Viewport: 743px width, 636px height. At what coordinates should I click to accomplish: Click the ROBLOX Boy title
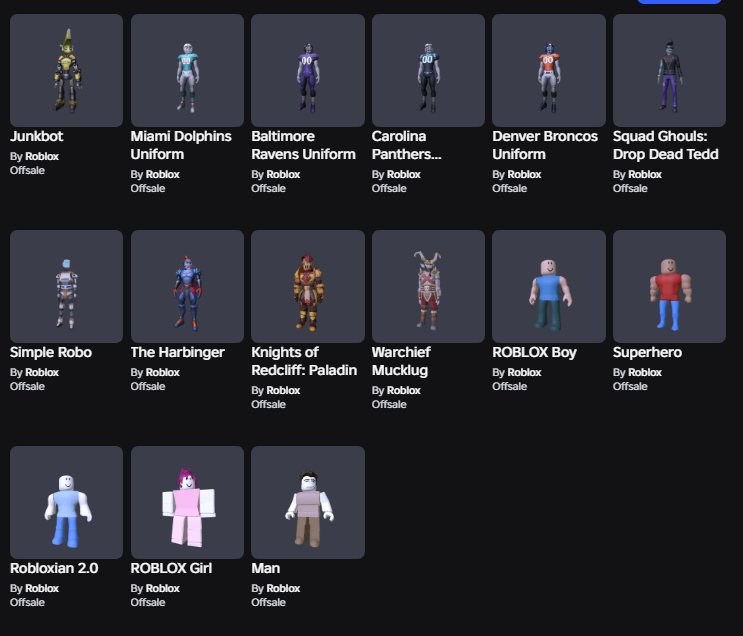coord(535,352)
